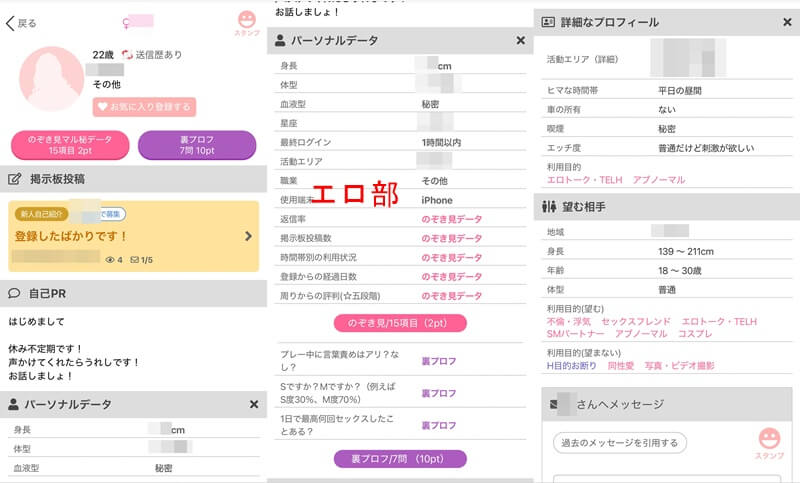
Task: Select the セックスフレンド tag
Action: (x=636, y=321)
